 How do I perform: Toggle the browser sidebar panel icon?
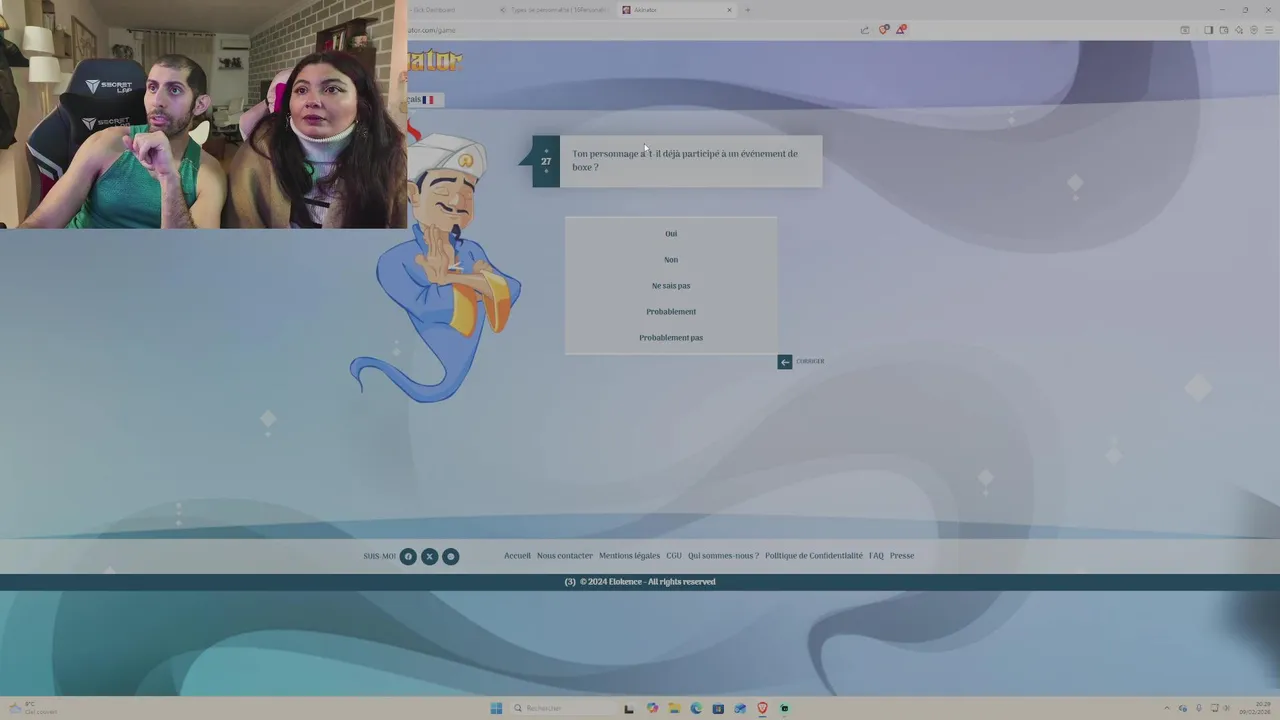(x=1208, y=30)
